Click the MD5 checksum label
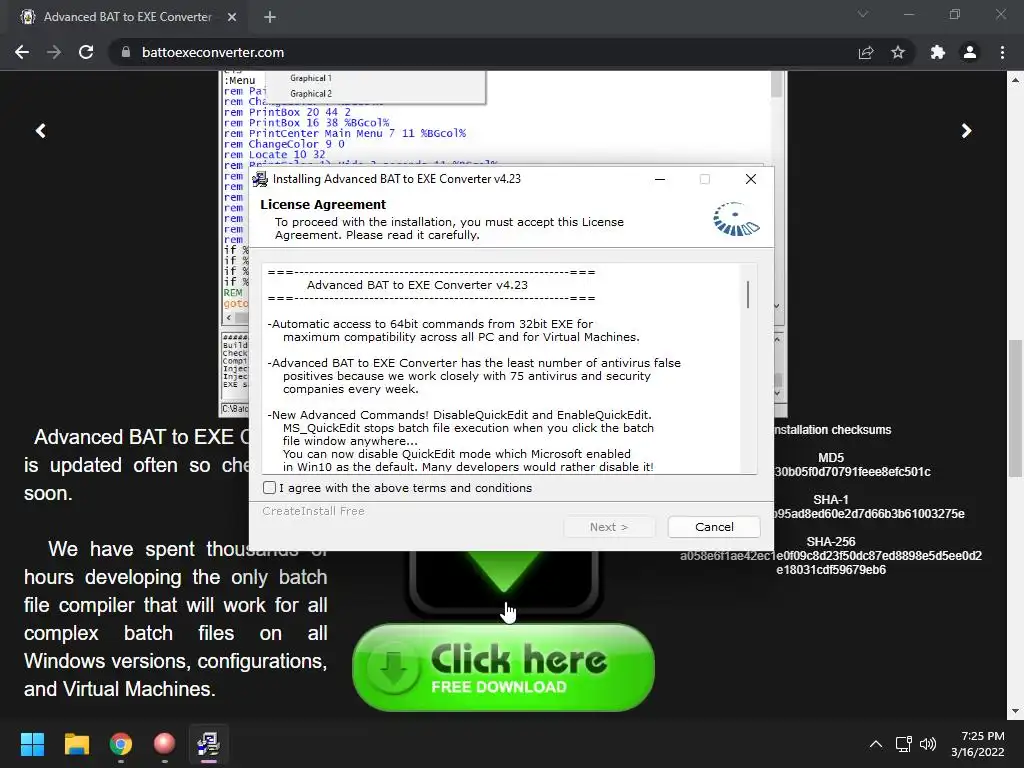This screenshot has height=768, width=1024. point(831,458)
